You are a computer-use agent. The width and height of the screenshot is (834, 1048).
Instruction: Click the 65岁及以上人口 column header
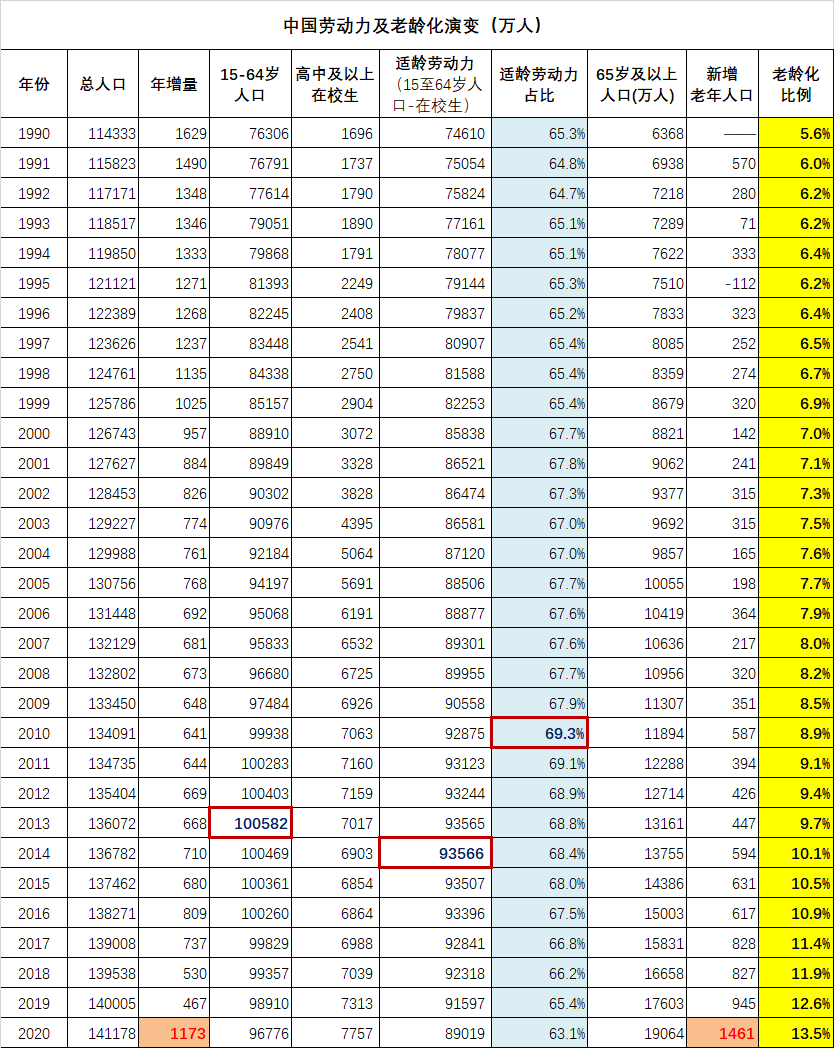(637, 84)
